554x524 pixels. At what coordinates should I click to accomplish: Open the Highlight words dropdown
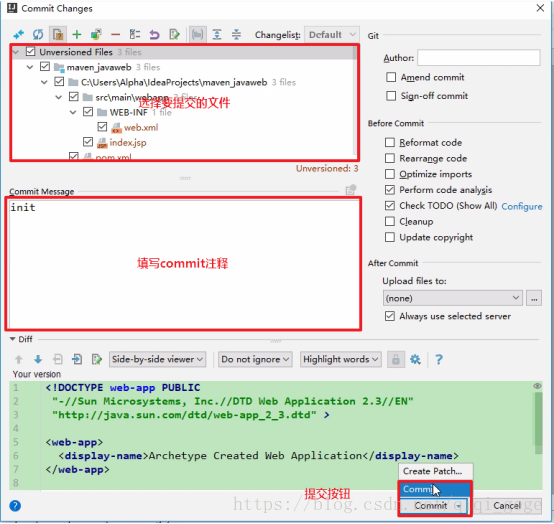(x=341, y=360)
